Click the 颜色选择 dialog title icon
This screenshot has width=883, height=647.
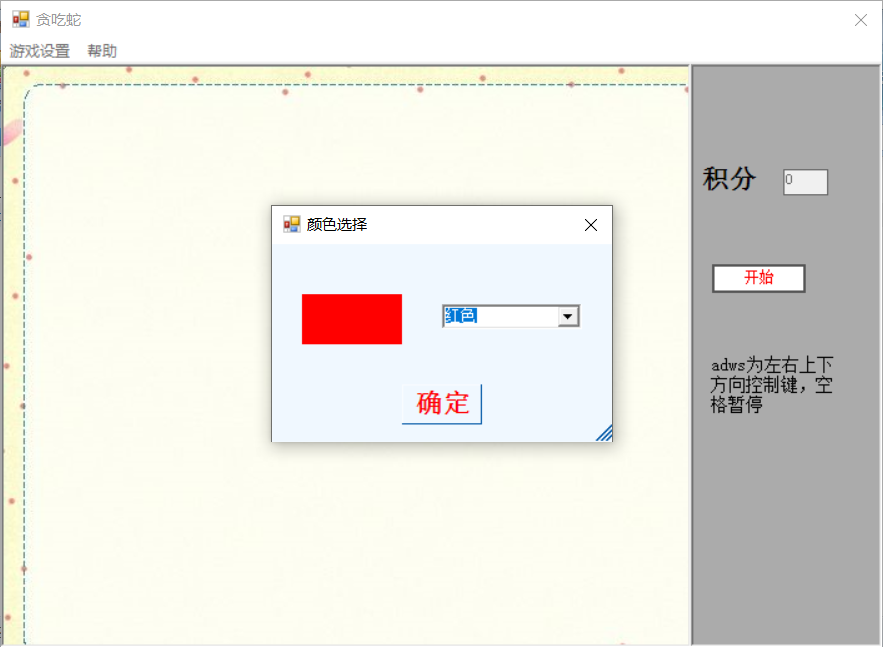pos(291,224)
